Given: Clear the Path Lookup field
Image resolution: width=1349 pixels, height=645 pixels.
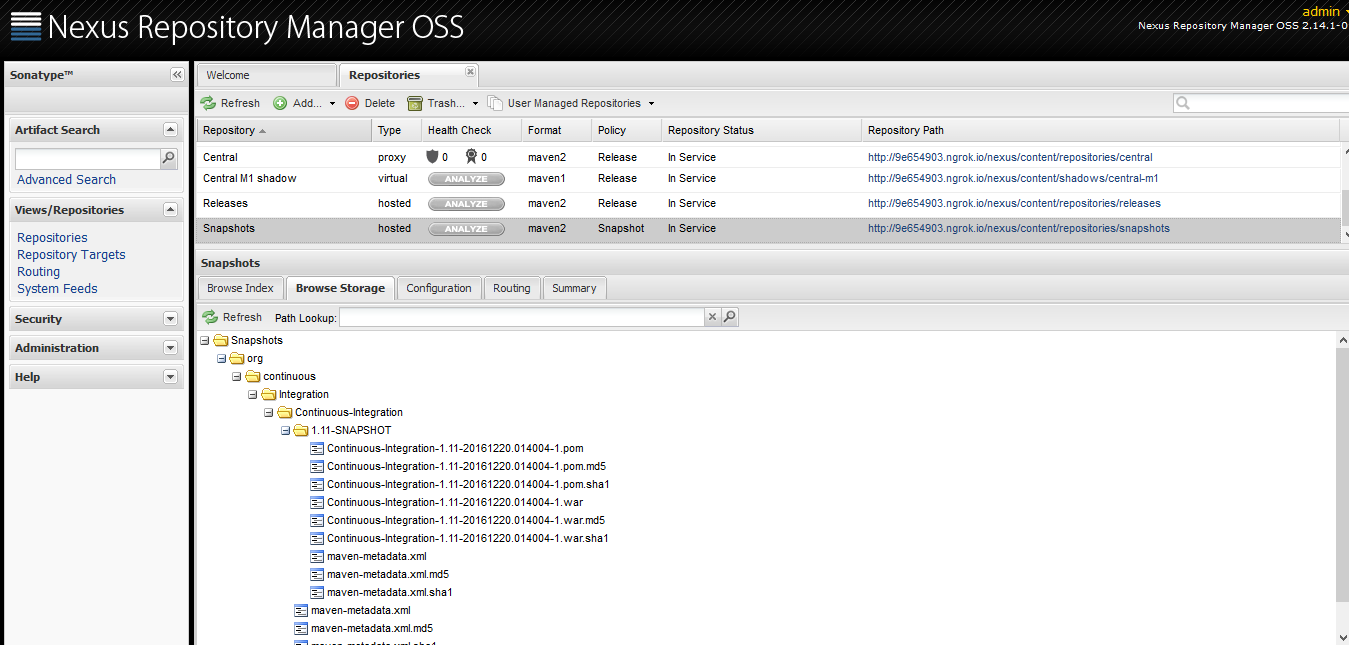Looking at the screenshot, I should click(713, 317).
